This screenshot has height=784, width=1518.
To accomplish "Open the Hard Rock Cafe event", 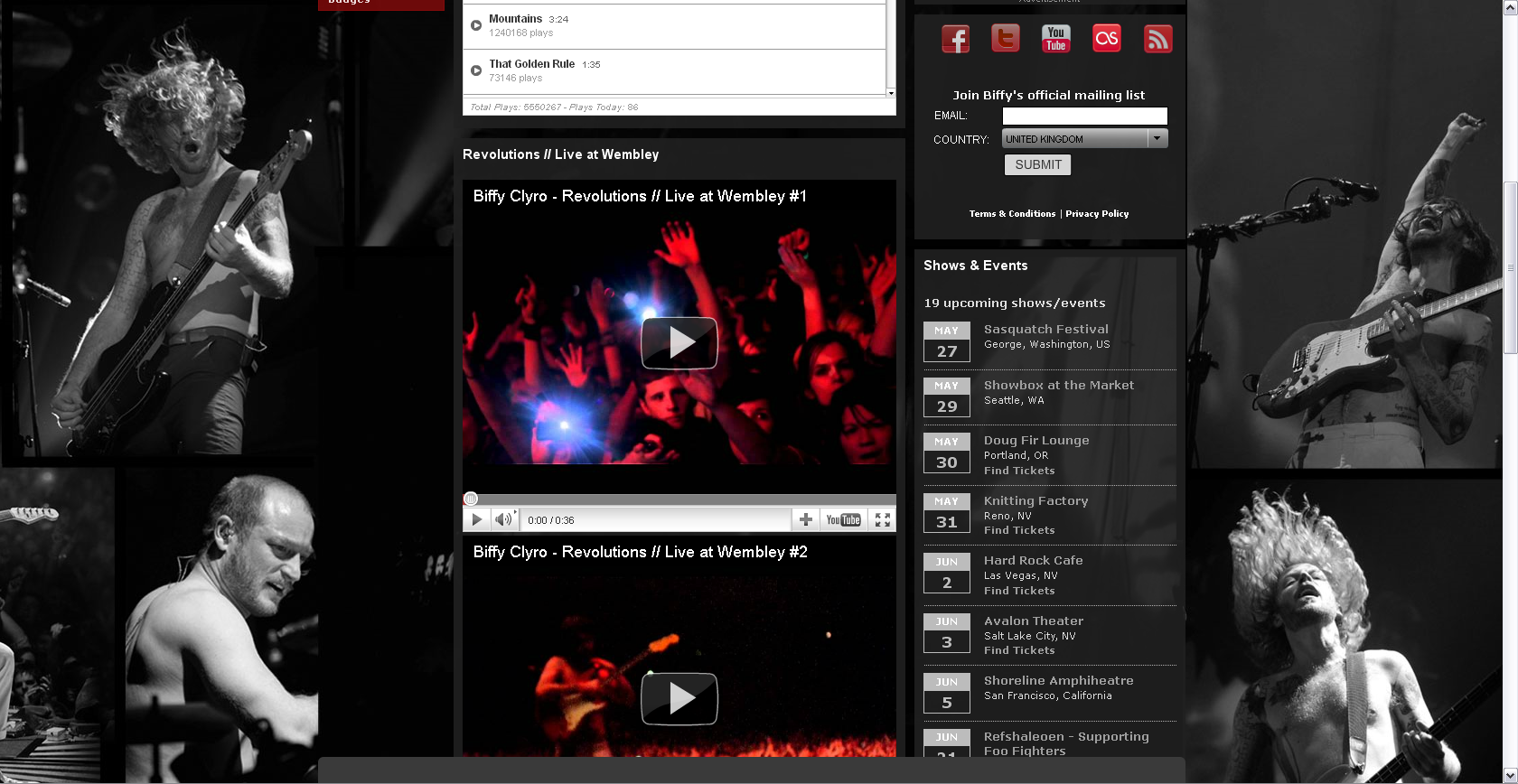I will 1034,560.
